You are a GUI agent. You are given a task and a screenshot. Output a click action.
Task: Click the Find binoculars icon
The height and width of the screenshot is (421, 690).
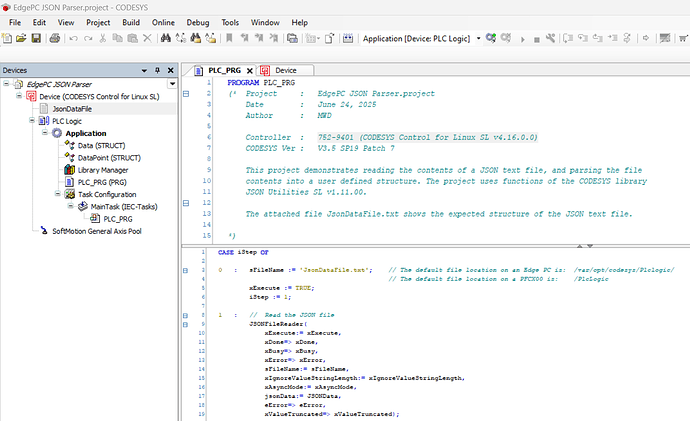tap(165, 38)
